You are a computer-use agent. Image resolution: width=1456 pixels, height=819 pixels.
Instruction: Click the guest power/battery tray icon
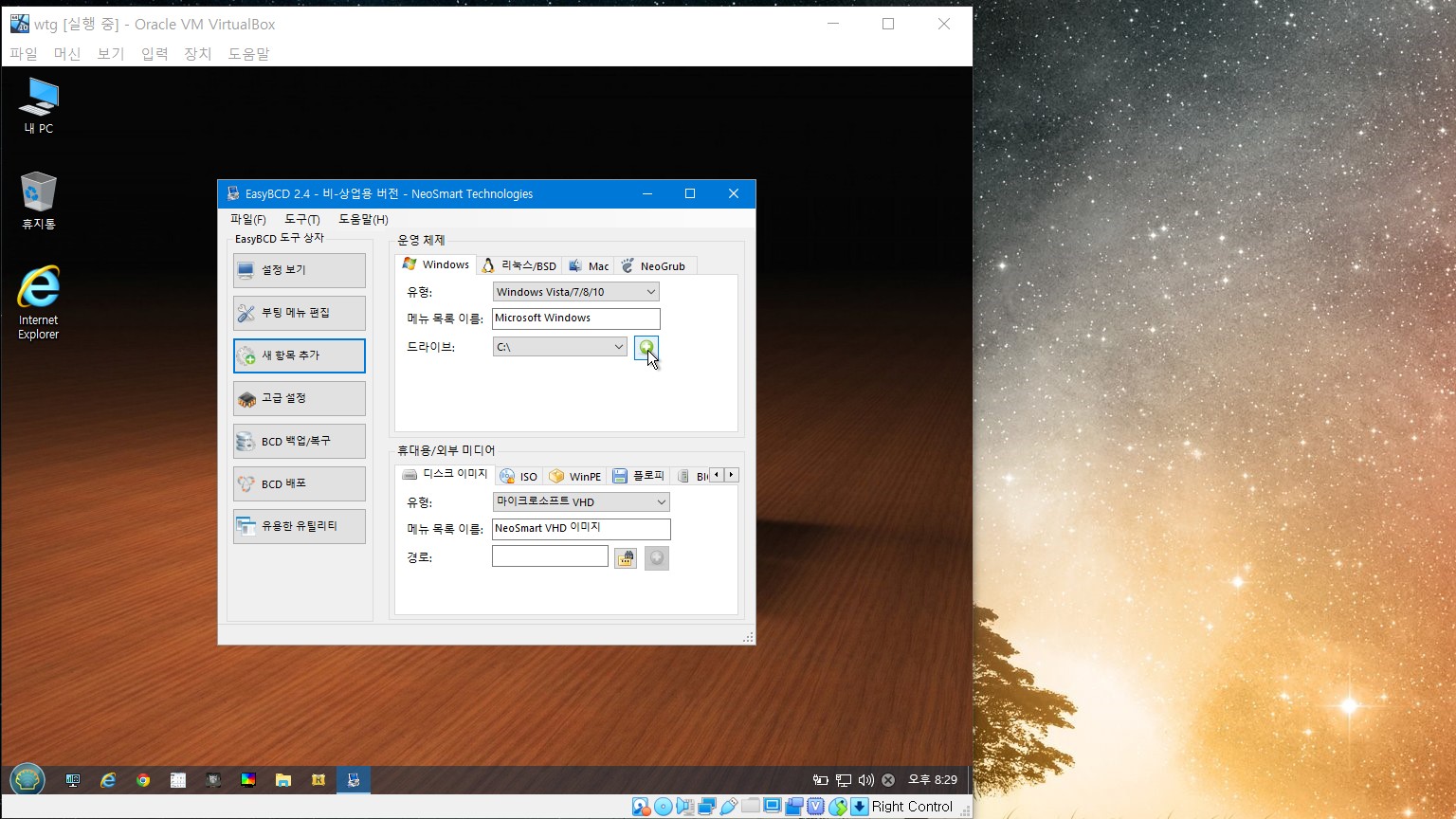coord(820,780)
